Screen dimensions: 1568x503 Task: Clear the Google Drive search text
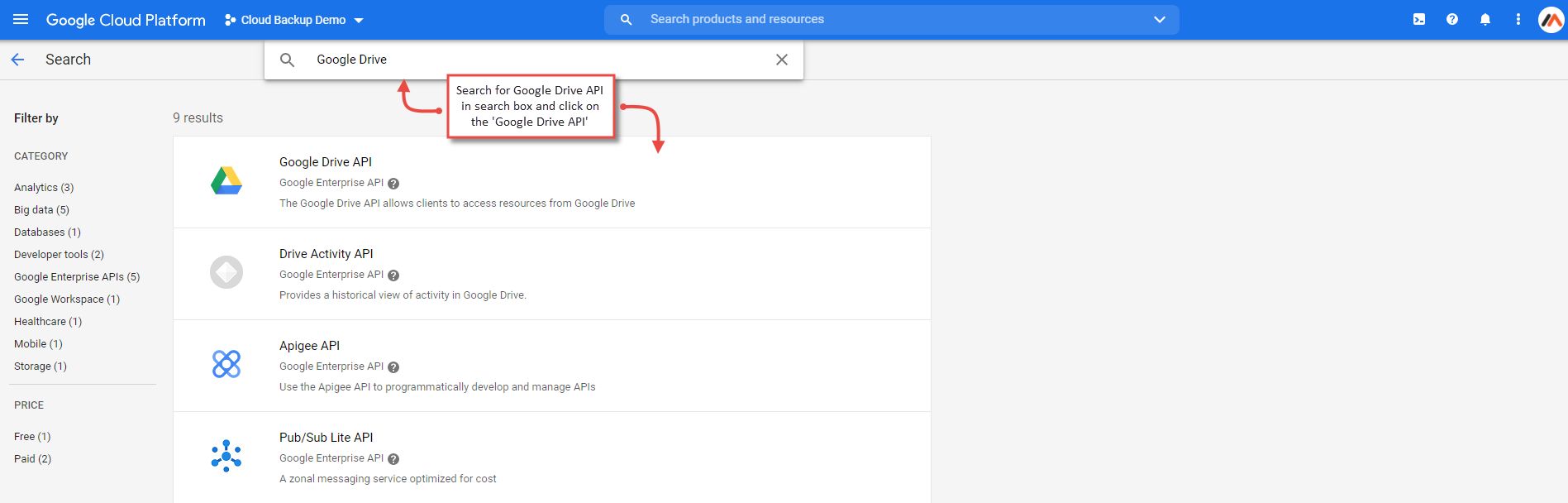pos(782,60)
